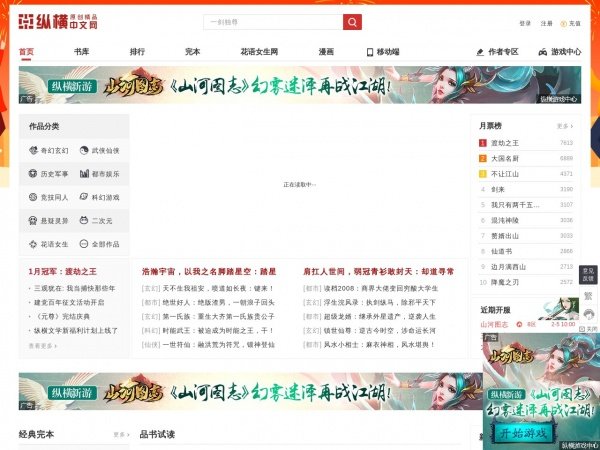
Task: Open 赘婿出山 in the ranking list
Action: (x=505, y=236)
